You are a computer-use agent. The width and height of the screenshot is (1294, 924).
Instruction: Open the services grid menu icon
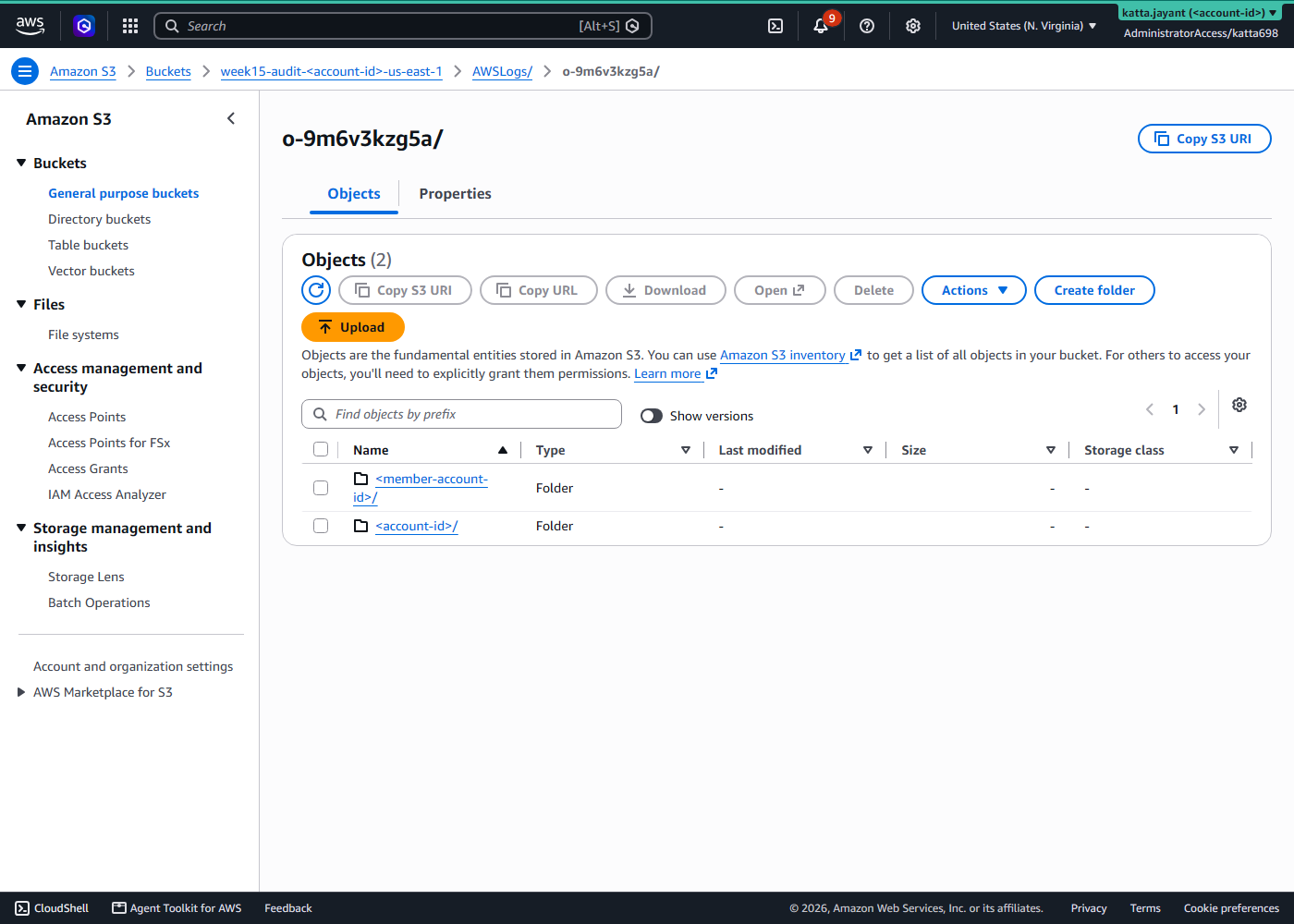coord(130,26)
